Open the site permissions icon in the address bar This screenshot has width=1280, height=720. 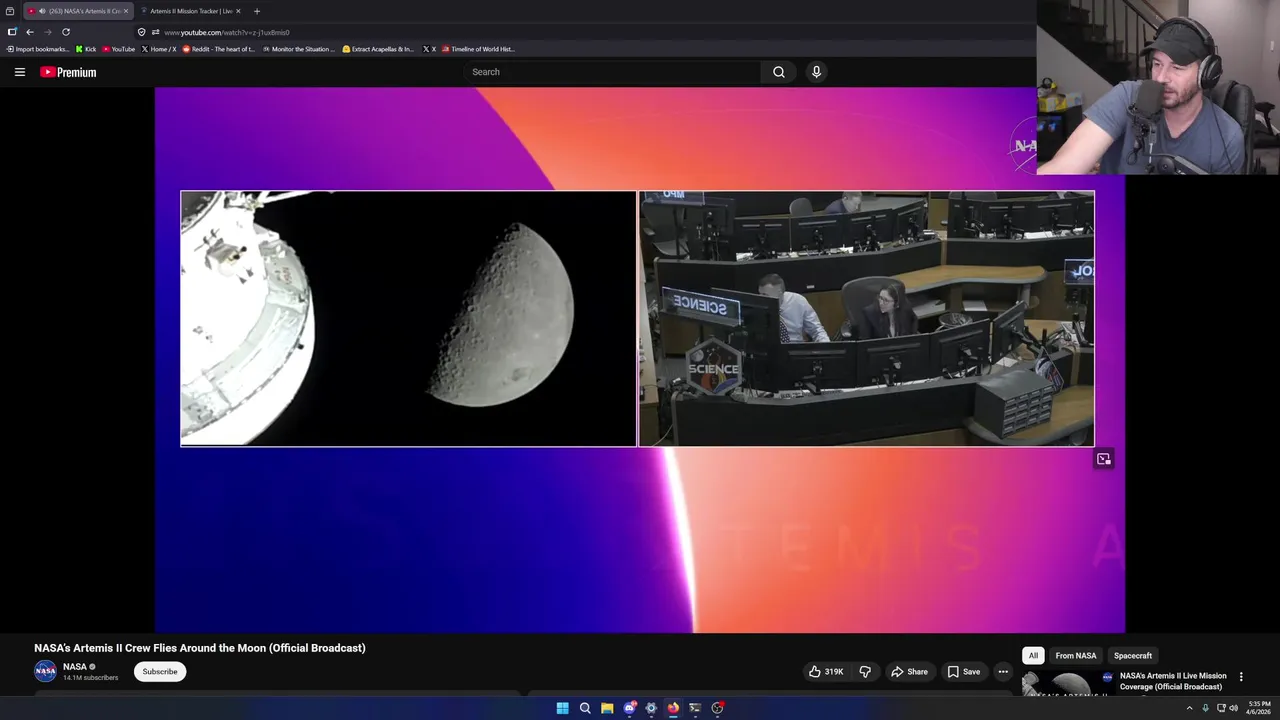coord(155,32)
